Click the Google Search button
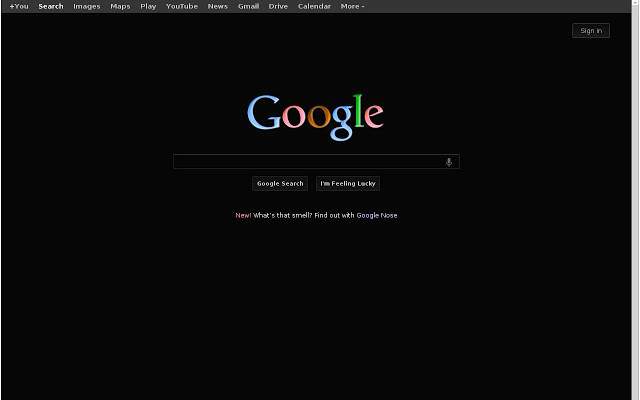Viewport: 640px width, 400px height. tap(280, 184)
